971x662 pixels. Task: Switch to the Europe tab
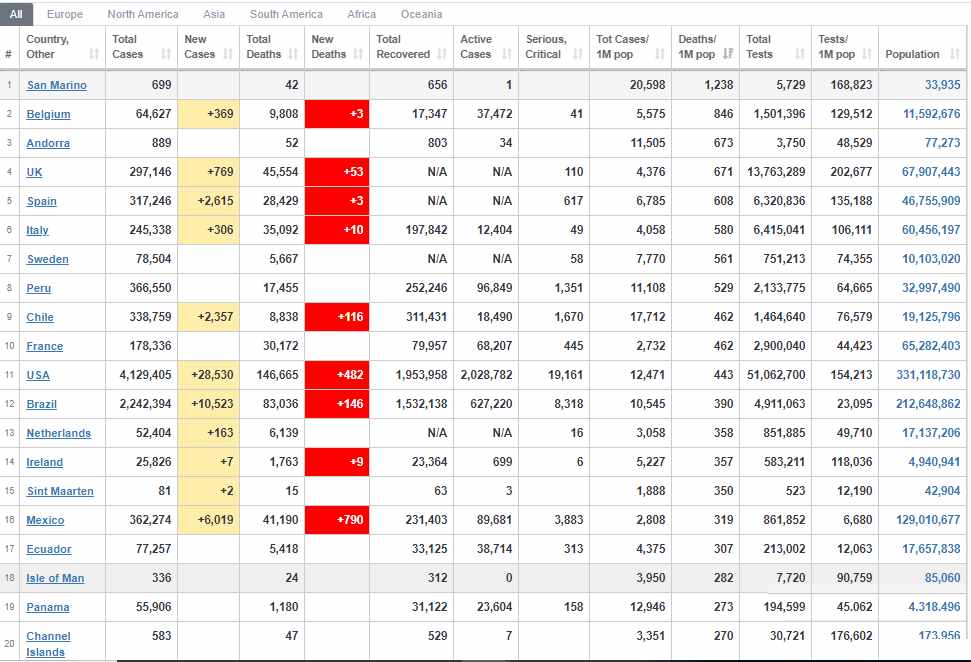65,14
